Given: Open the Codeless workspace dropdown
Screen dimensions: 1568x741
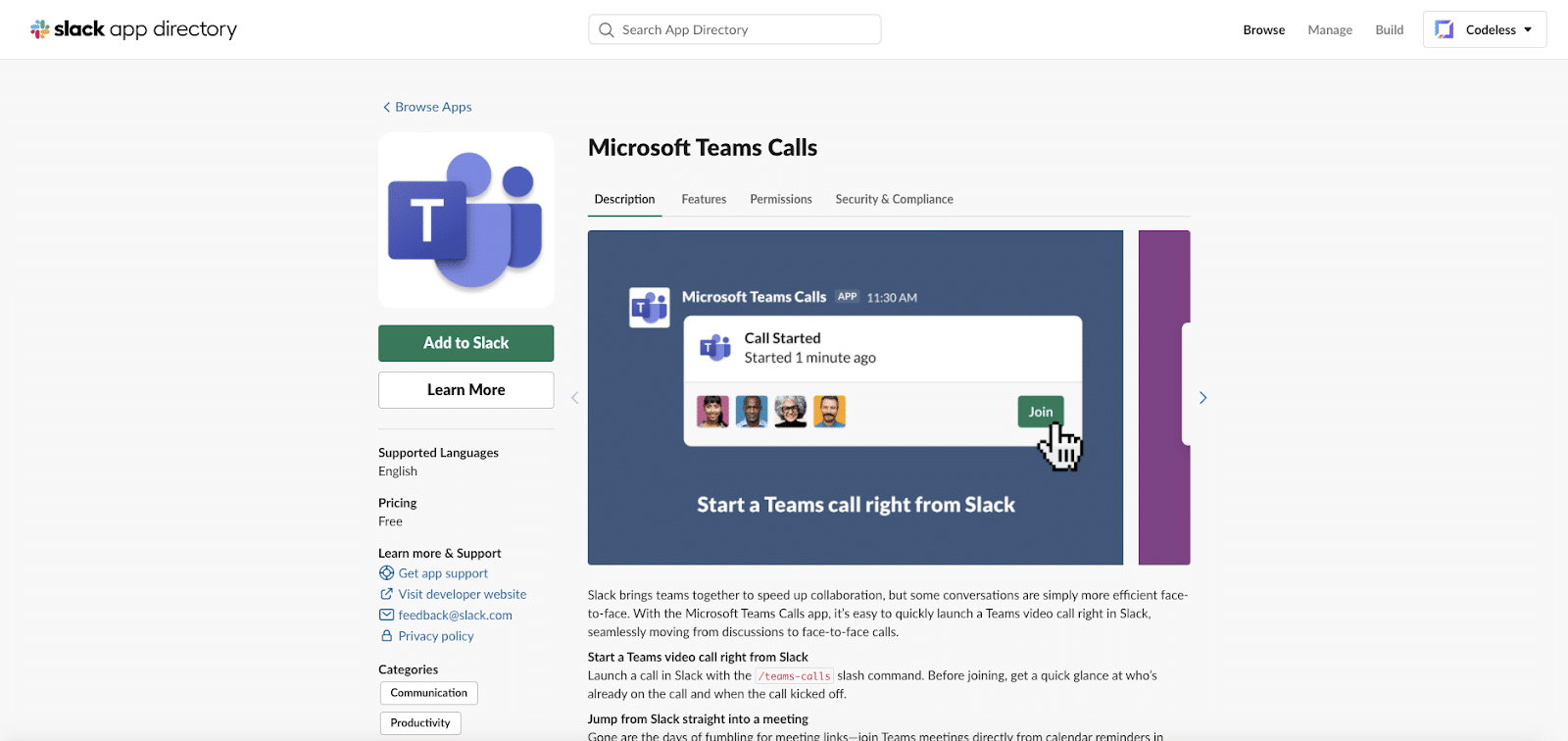Looking at the screenshot, I should [x=1485, y=29].
